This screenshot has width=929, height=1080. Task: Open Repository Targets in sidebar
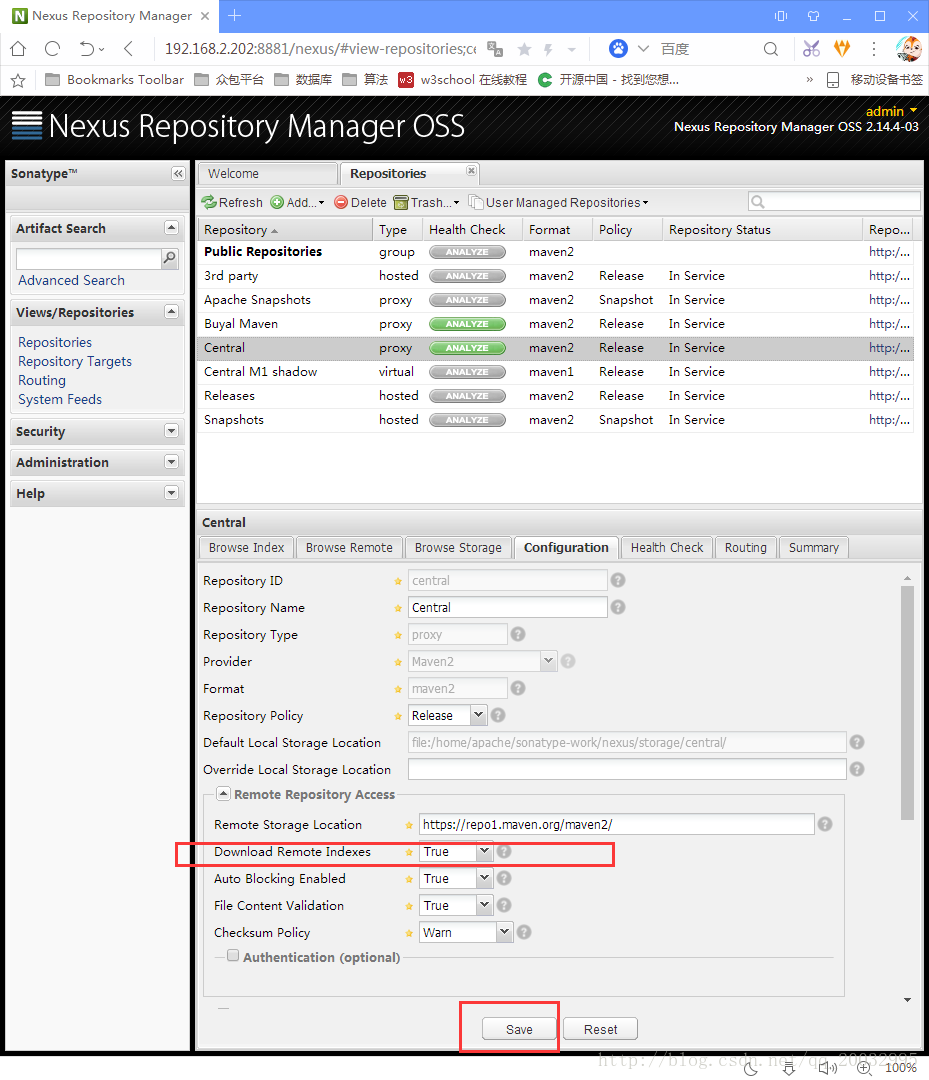coord(75,362)
